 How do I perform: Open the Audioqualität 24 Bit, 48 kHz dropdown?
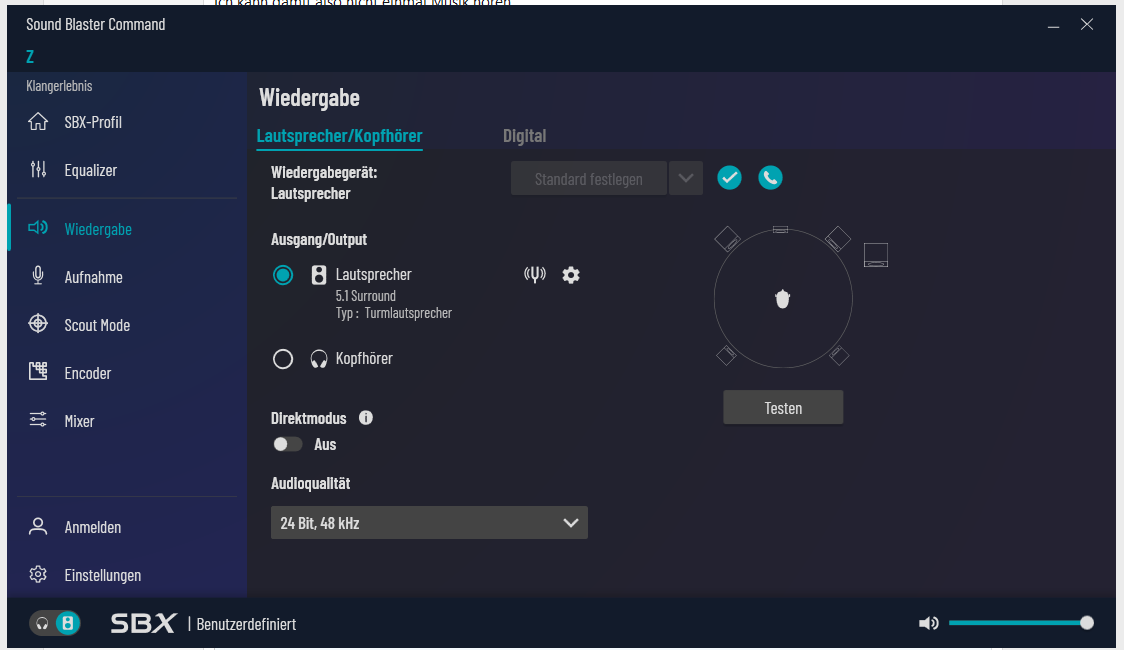click(x=429, y=522)
